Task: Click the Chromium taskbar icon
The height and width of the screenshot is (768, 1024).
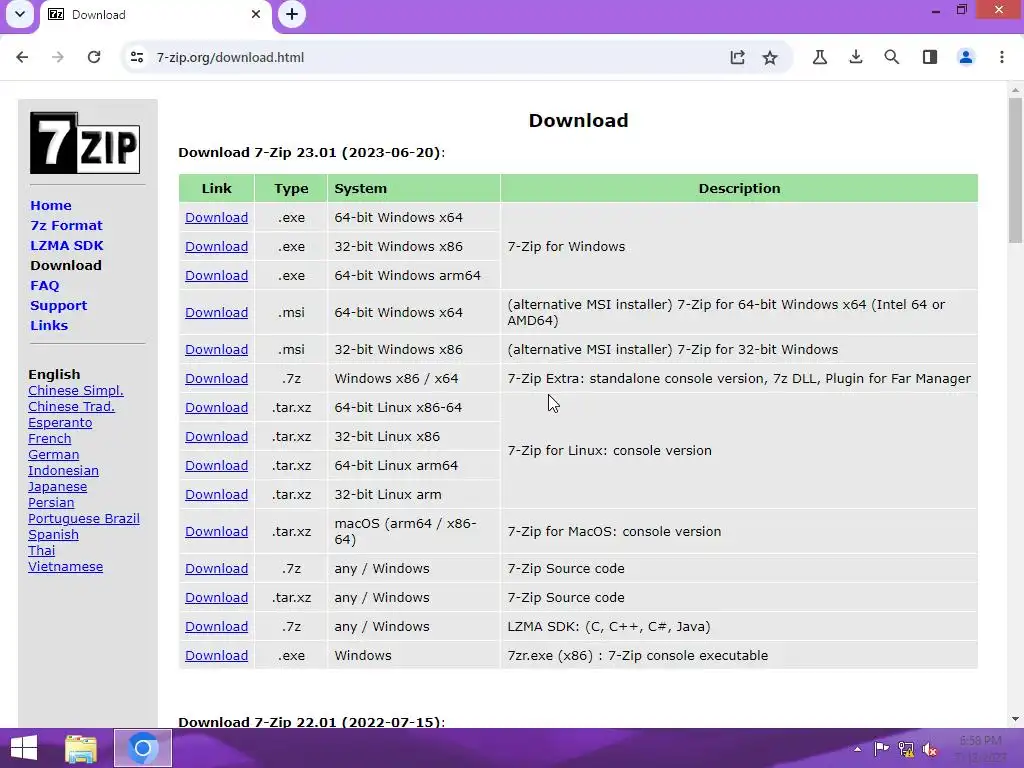Action: (143, 748)
